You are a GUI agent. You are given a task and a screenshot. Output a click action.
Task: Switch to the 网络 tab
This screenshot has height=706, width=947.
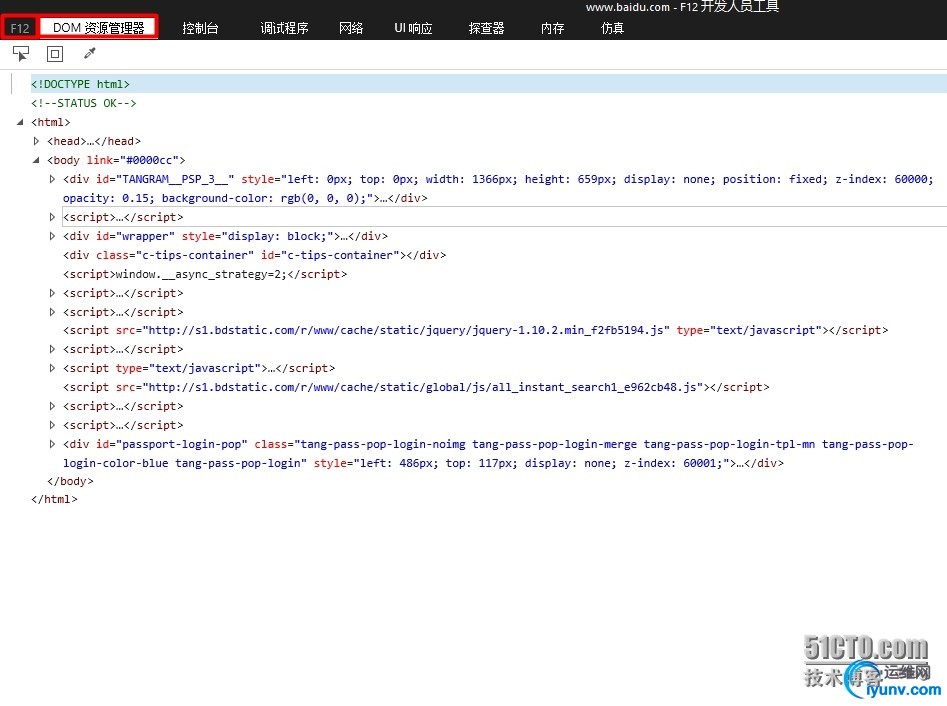351,28
